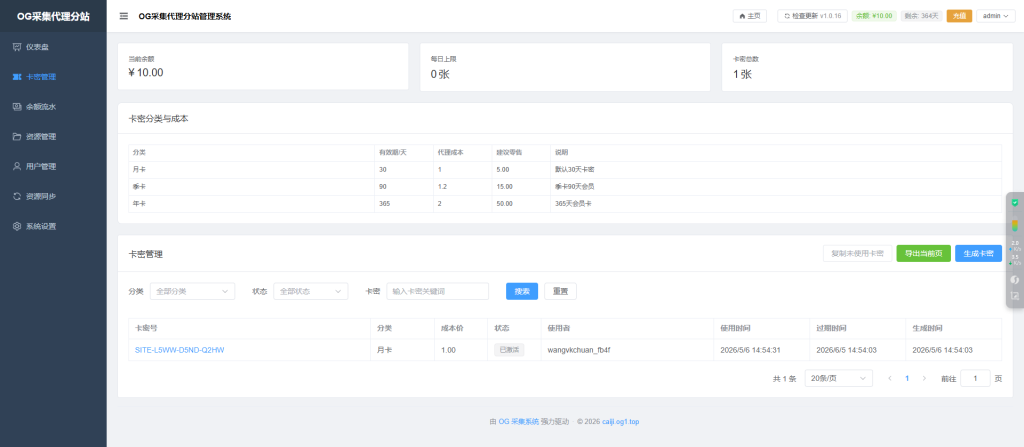The image size is (1024, 447).
Task: Click the green shield icon in floating widget
Action: pyautogui.click(x=1015, y=203)
